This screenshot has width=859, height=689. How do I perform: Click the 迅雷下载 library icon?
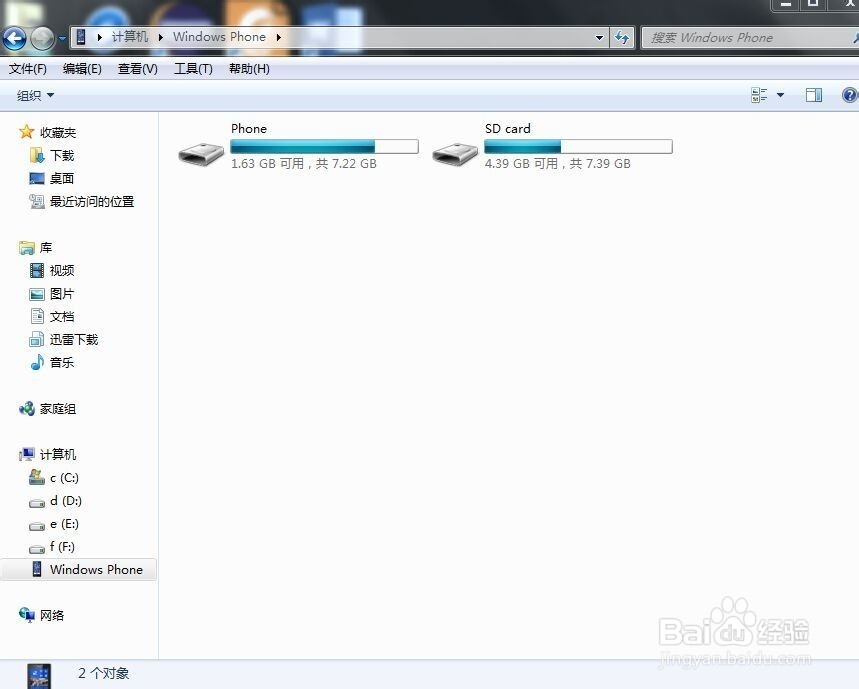coord(37,340)
